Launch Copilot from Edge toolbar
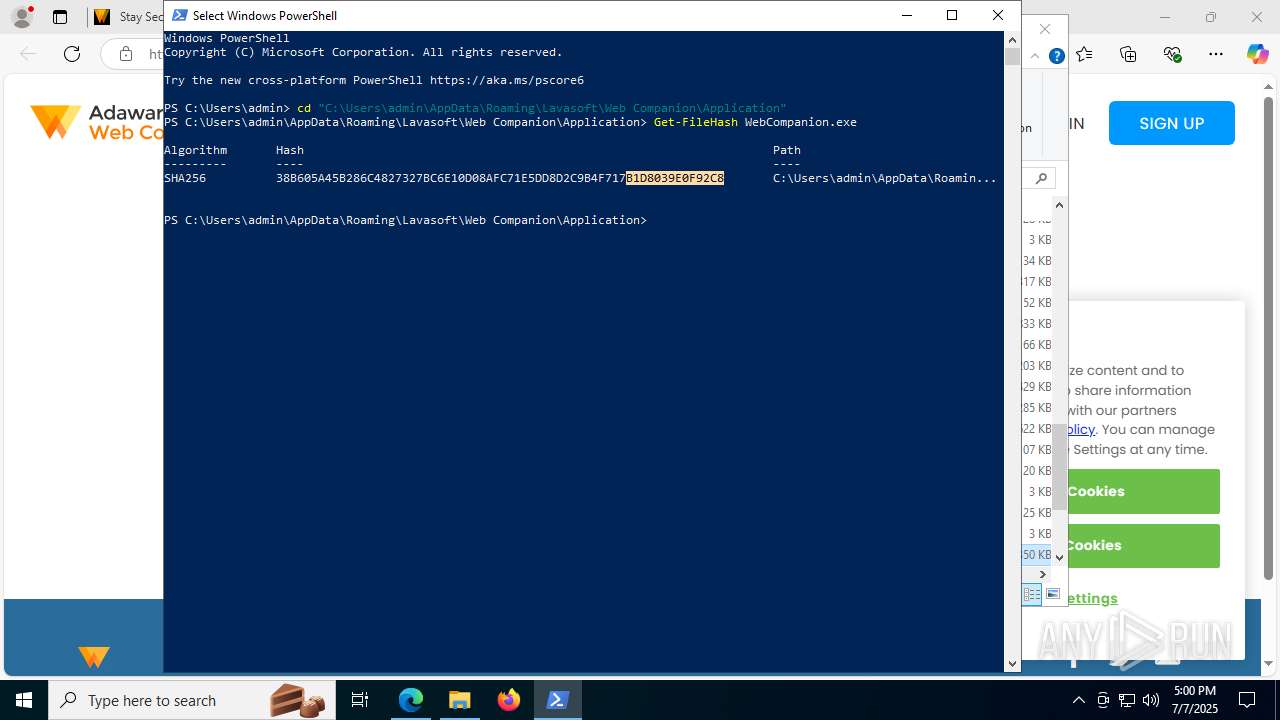The height and width of the screenshot is (720, 1280). pos(1257,54)
